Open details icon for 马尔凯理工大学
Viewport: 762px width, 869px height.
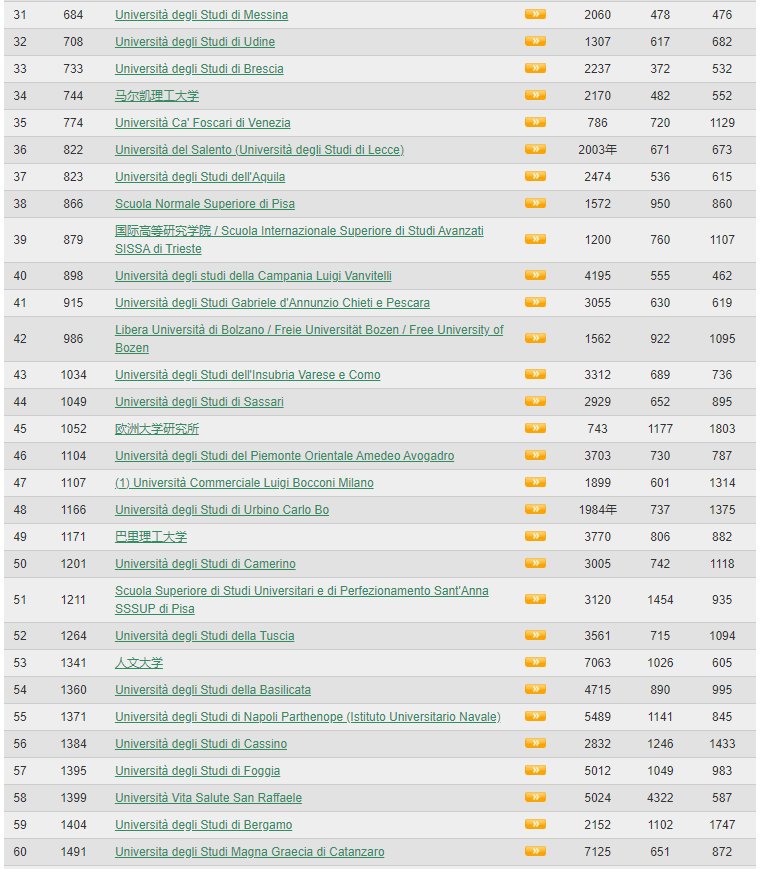[535, 95]
